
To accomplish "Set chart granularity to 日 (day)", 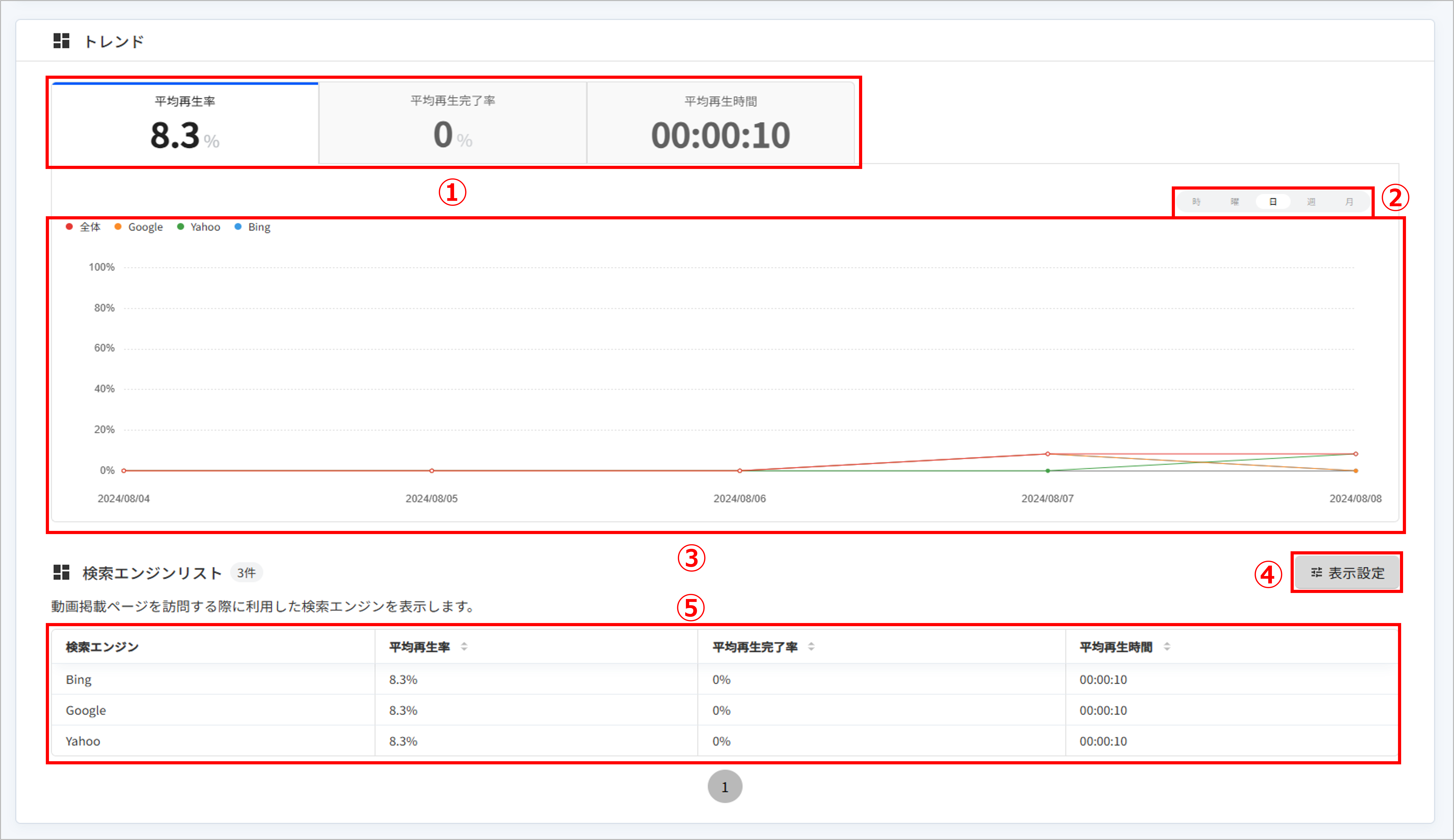I will coord(1273,202).
